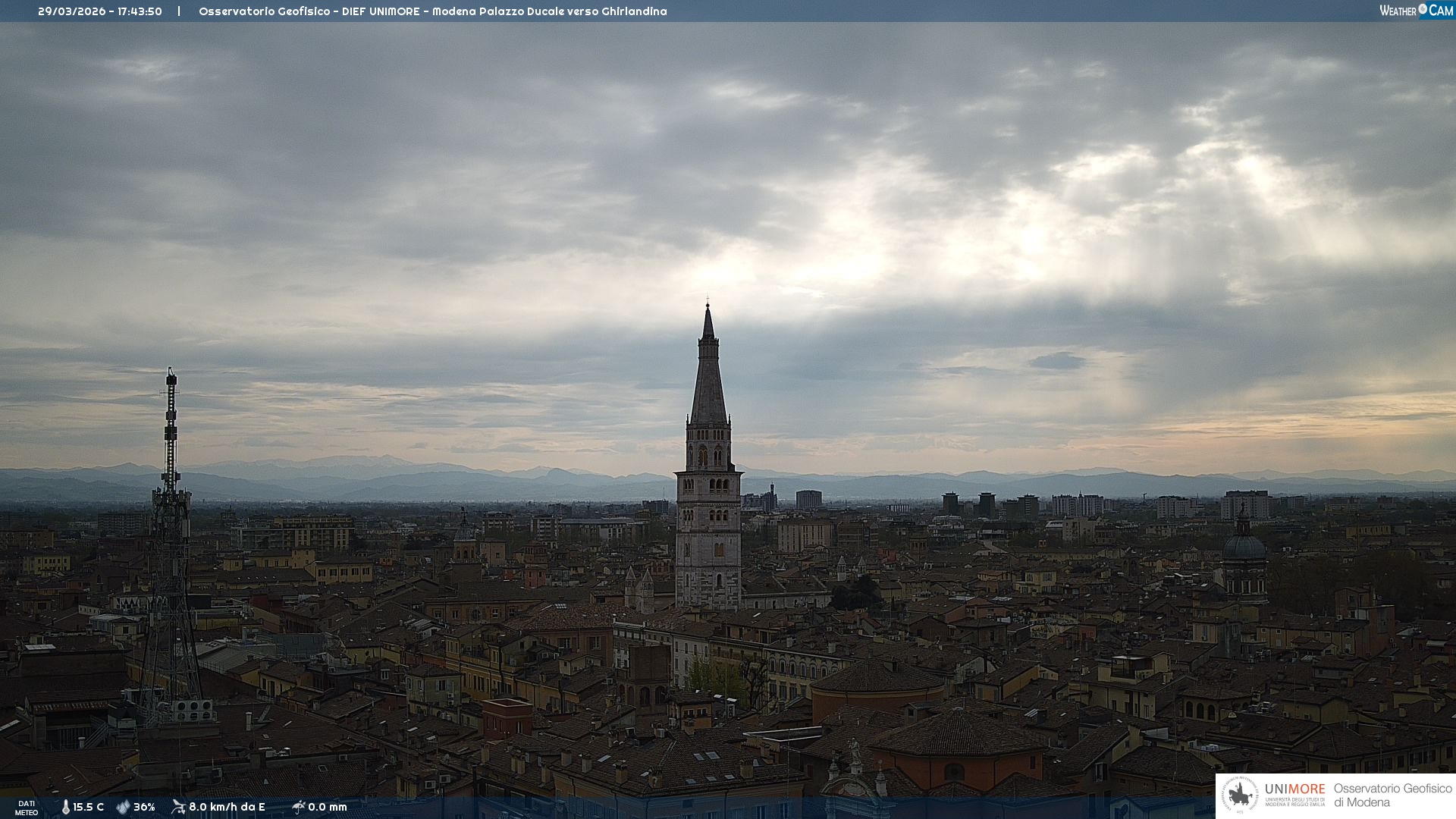Click the rain umbrella precipitation icon
Viewport: 1456px width, 819px height.
(298, 806)
